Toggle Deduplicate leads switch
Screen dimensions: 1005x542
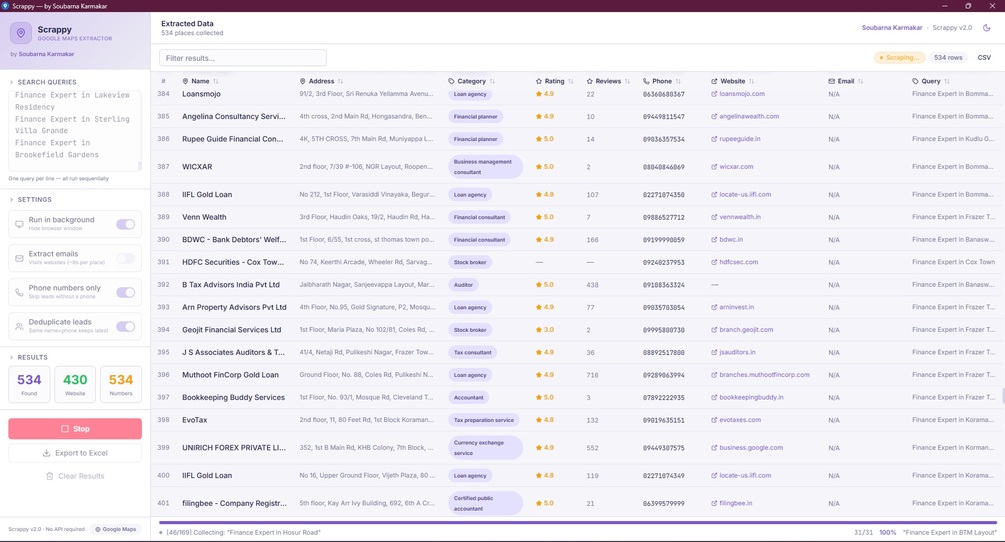click(126, 326)
